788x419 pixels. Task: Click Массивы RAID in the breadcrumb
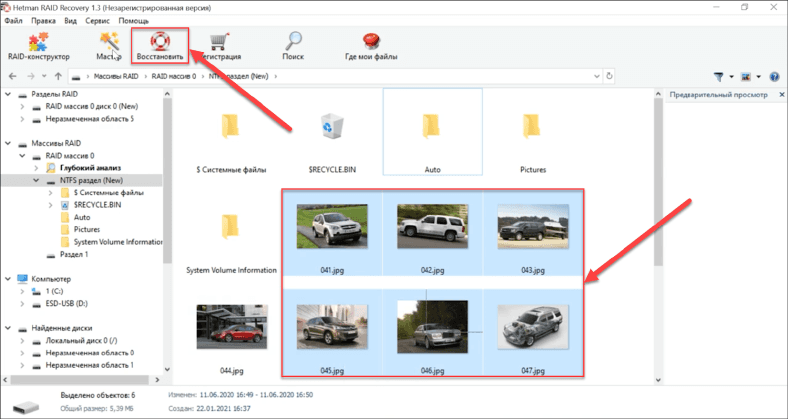click(116, 76)
